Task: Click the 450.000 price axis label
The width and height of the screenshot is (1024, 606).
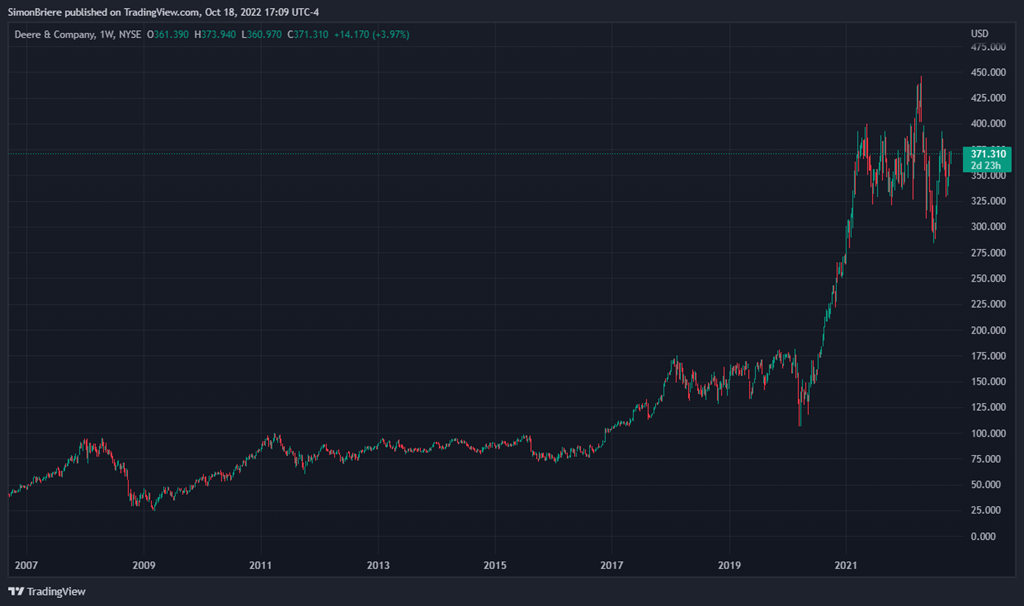Action: (988, 73)
